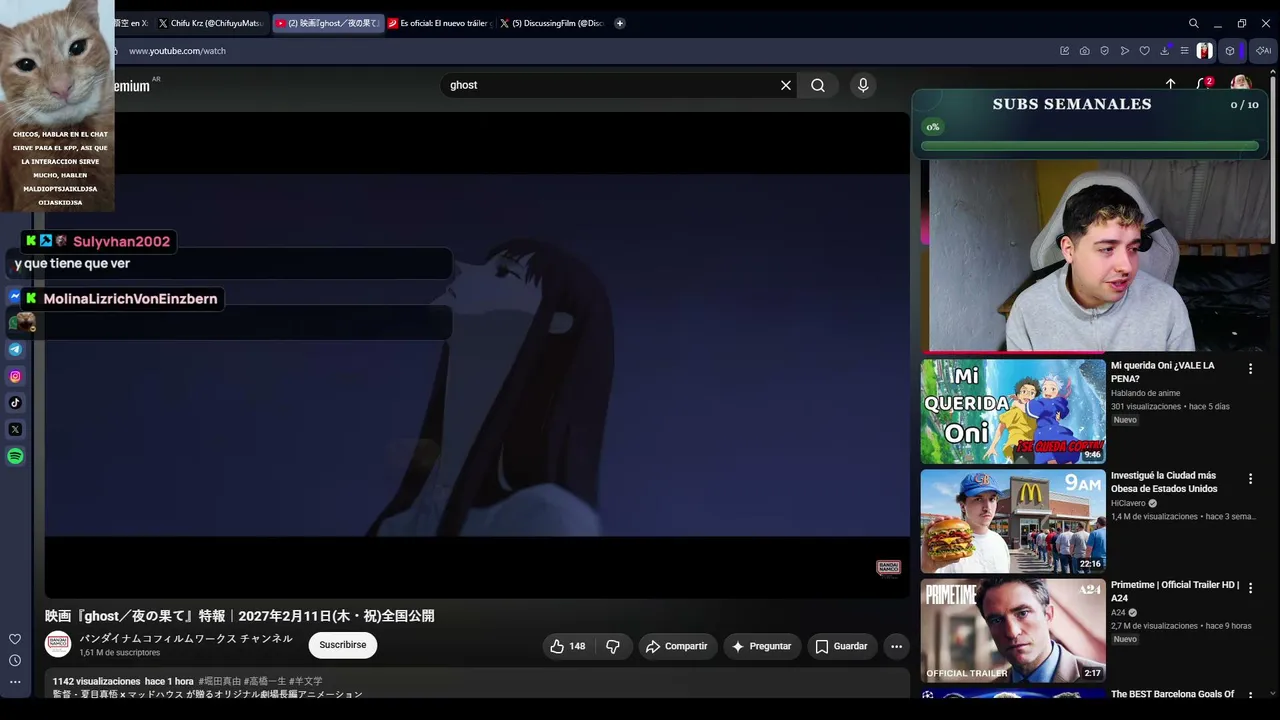Click the #堀田真由 hashtag
This screenshot has width=1280, height=720.
click(220, 681)
